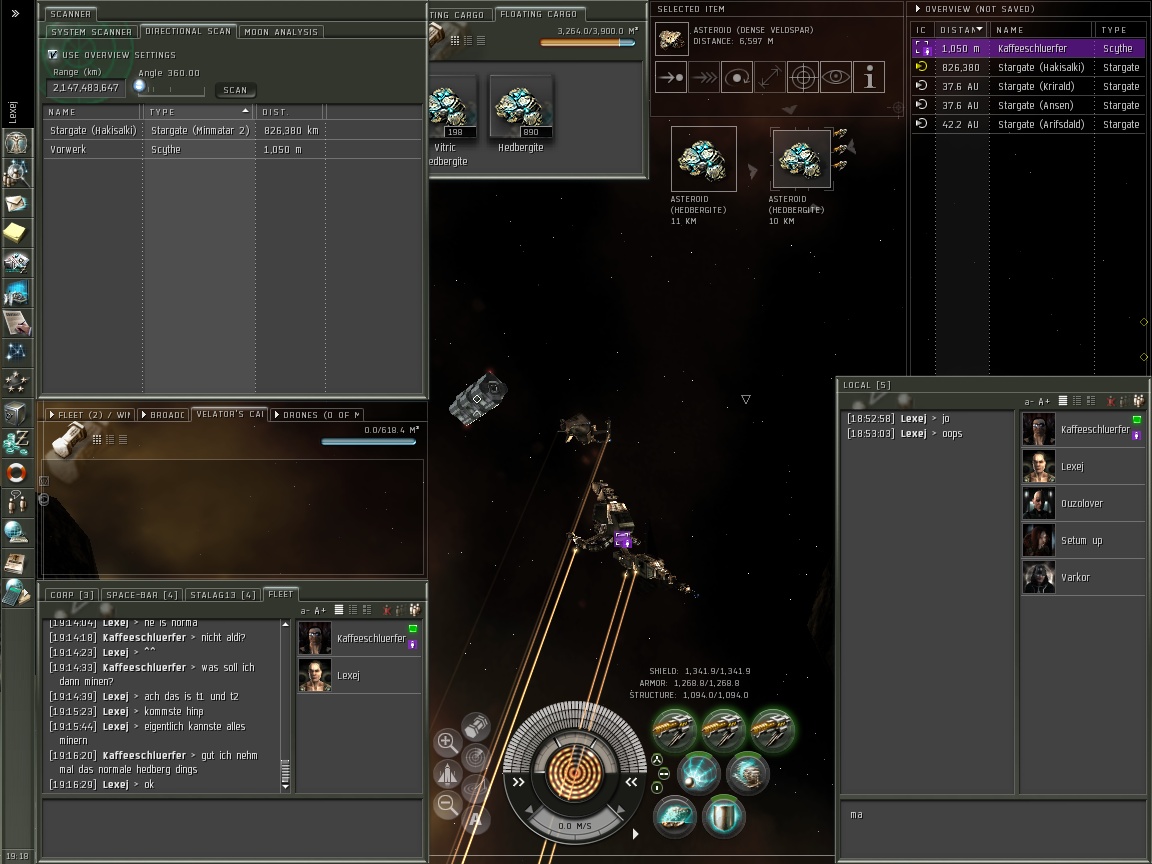This screenshot has width=1152, height=864.
Task: Select the Asteroid (Hedbergite) 11 km target
Action: pyautogui.click(x=703, y=159)
